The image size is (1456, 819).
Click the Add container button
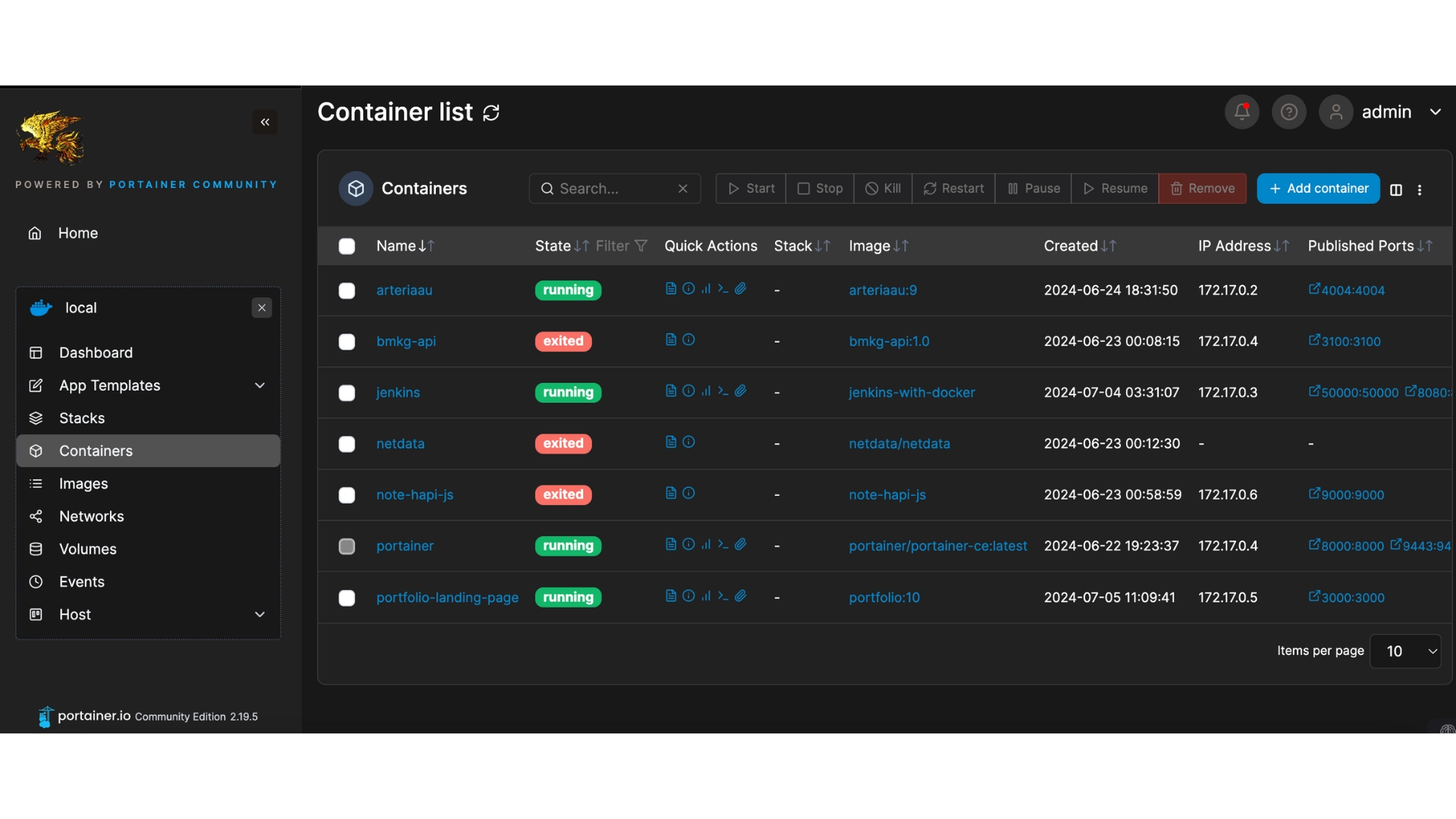[x=1318, y=189]
